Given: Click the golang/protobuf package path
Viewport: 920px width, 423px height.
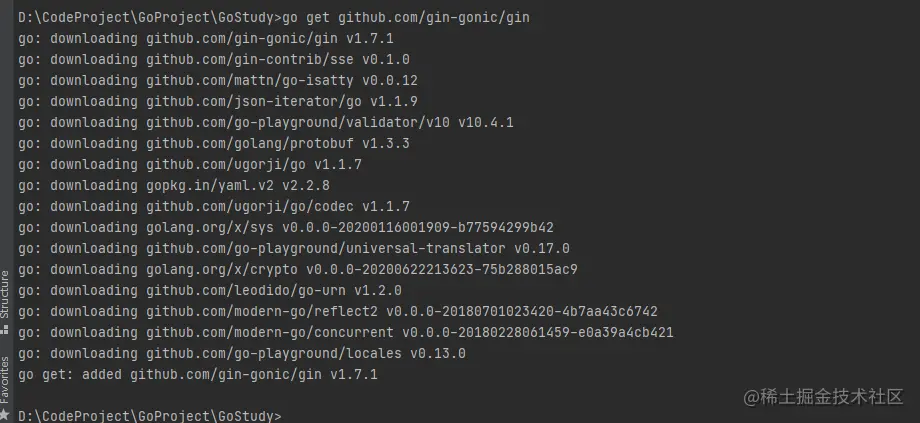Looking at the screenshot, I should pyautogui.click(x=250, y=144).
